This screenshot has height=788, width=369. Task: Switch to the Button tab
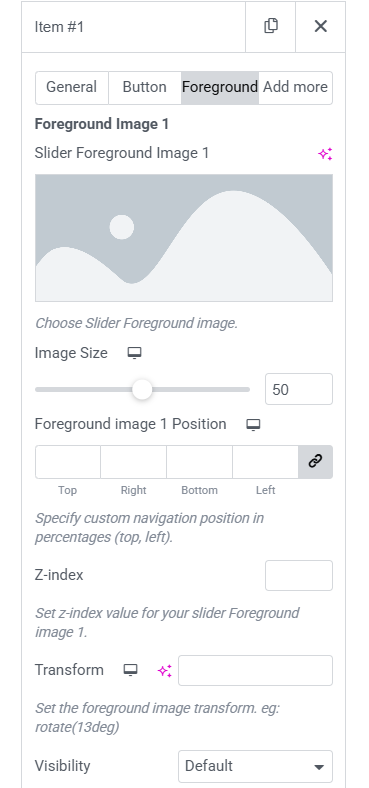coord(144,87)
